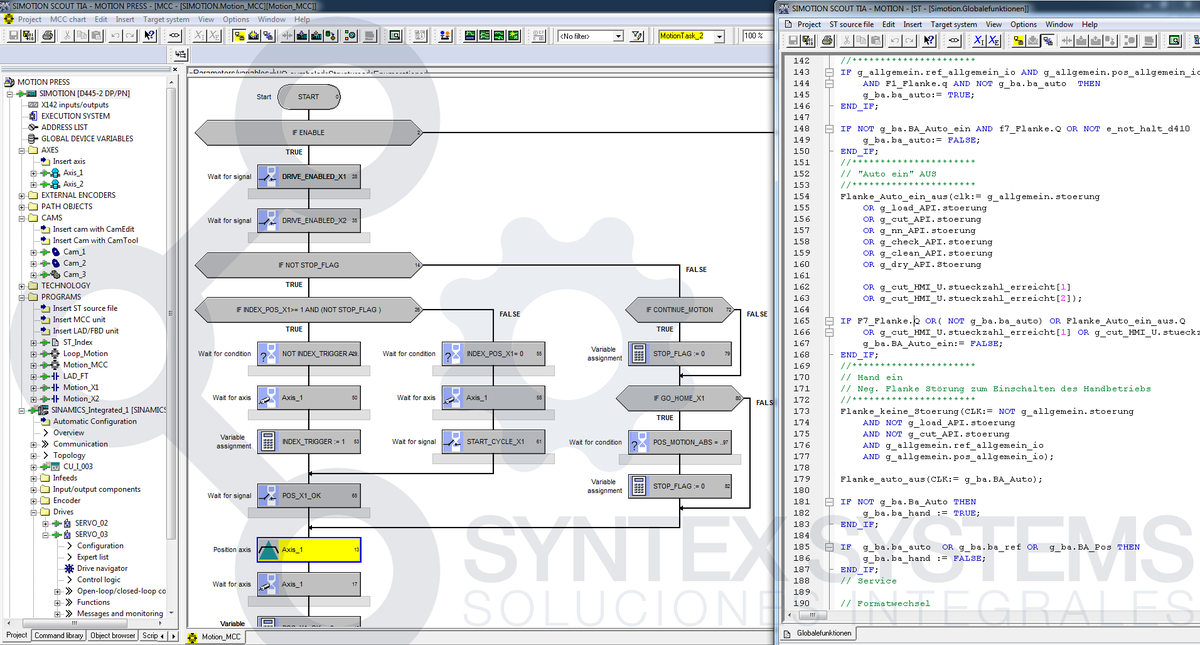Image resolution: width=1200 pixels, height=645 pixels.
Task: Collapse the AXES folder in project tree
Action: (x=23, y=150)
